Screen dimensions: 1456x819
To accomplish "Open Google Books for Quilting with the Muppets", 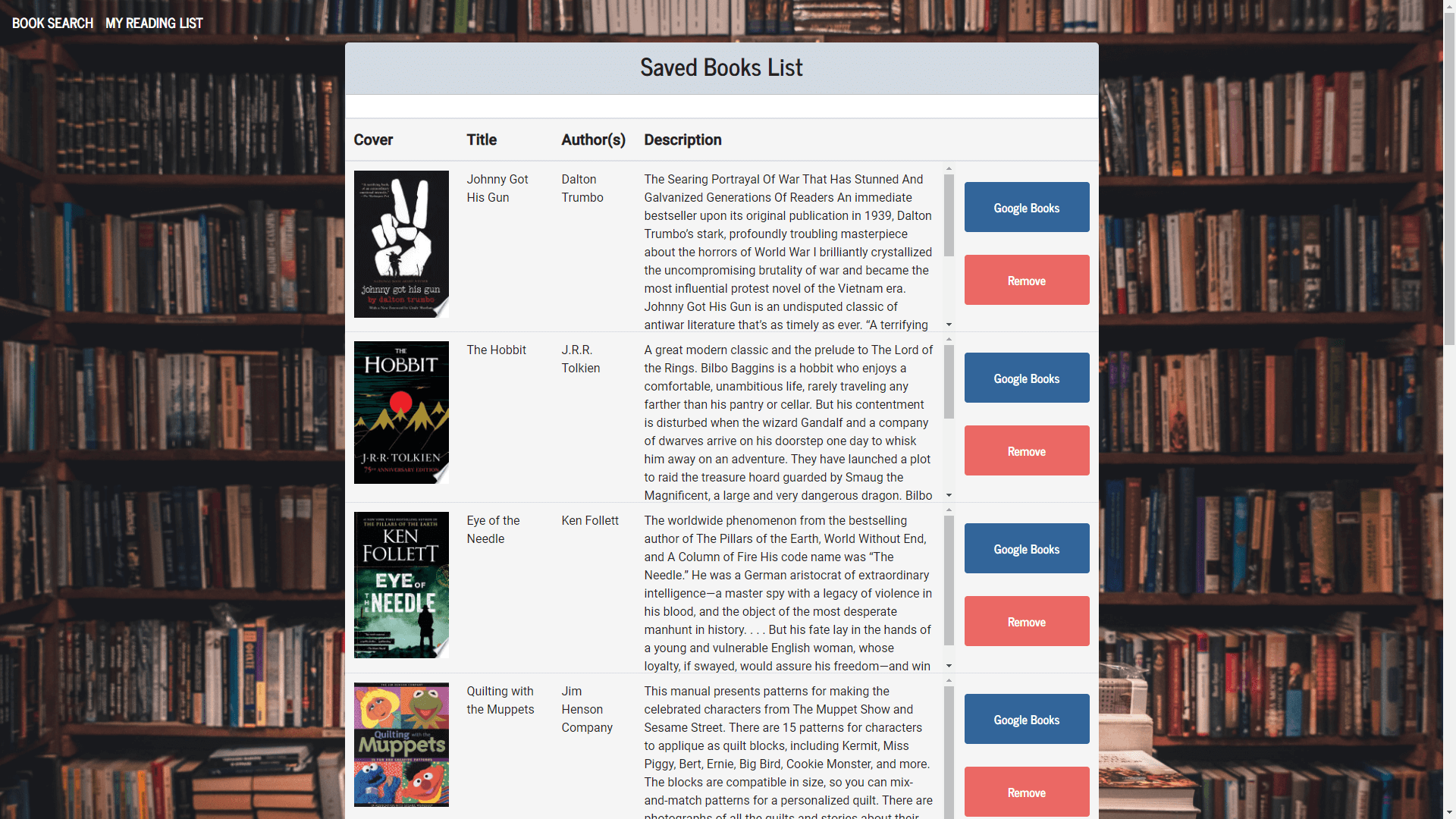I will coord(1026,719).
